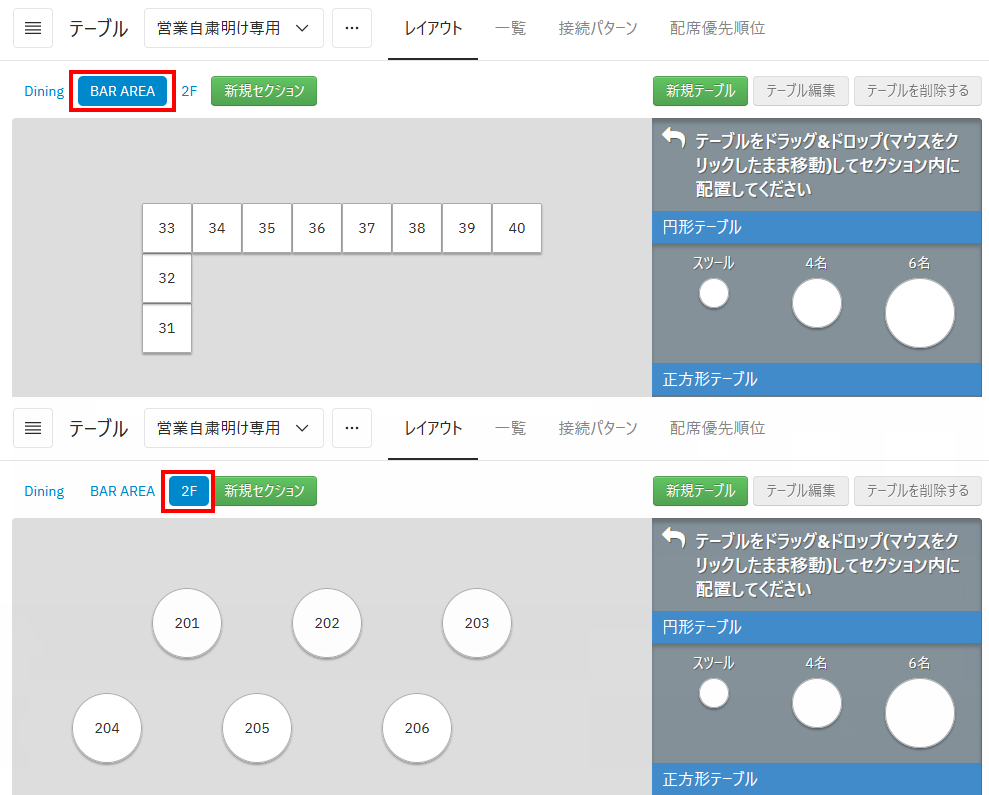Open the hamburger menu in the upper panel
Screen dimensions: 989x795
click(x=33, y=28)
